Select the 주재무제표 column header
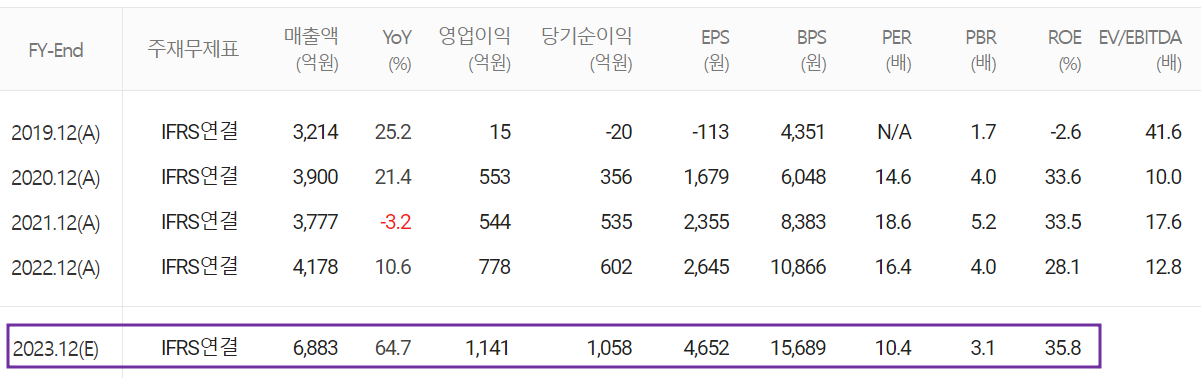Viewport: 1201px width, 378px height. click(x=192, y=50)
